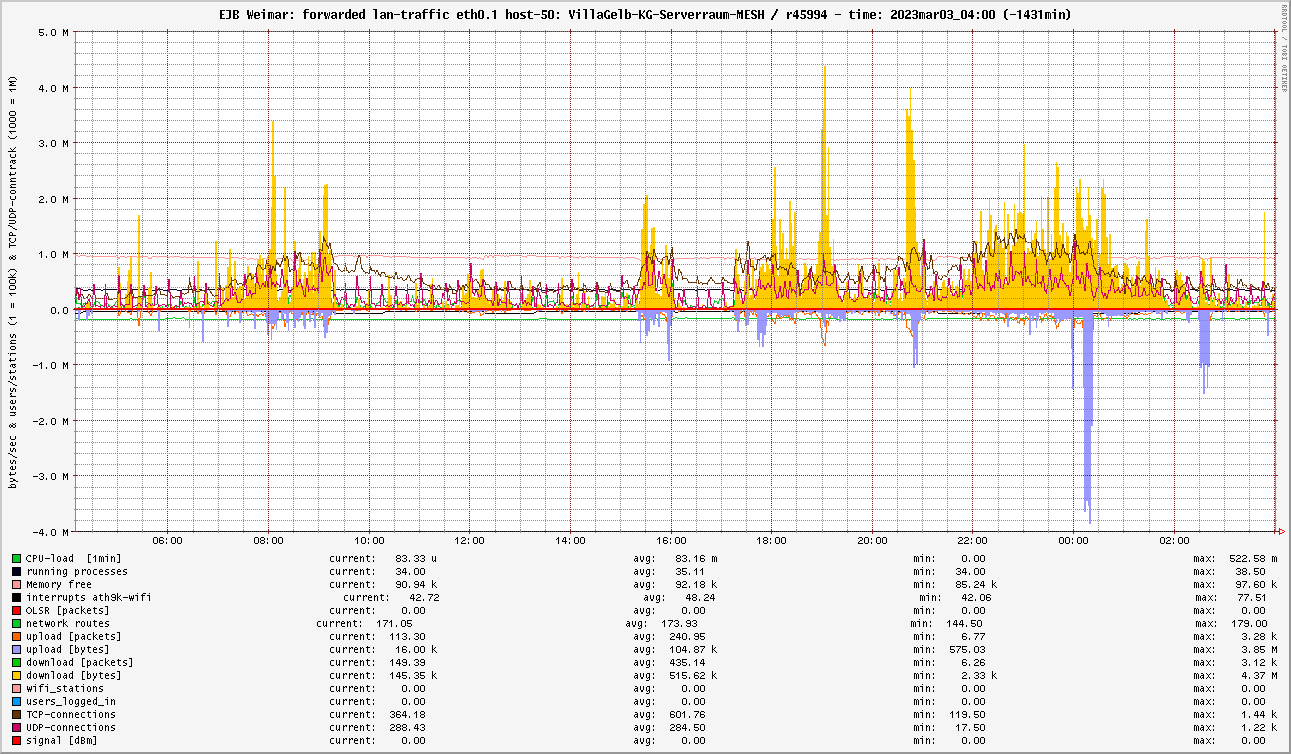Click the brown TCP-connections legend swatch
The image size is (1291, 754).
coord(16,714)
